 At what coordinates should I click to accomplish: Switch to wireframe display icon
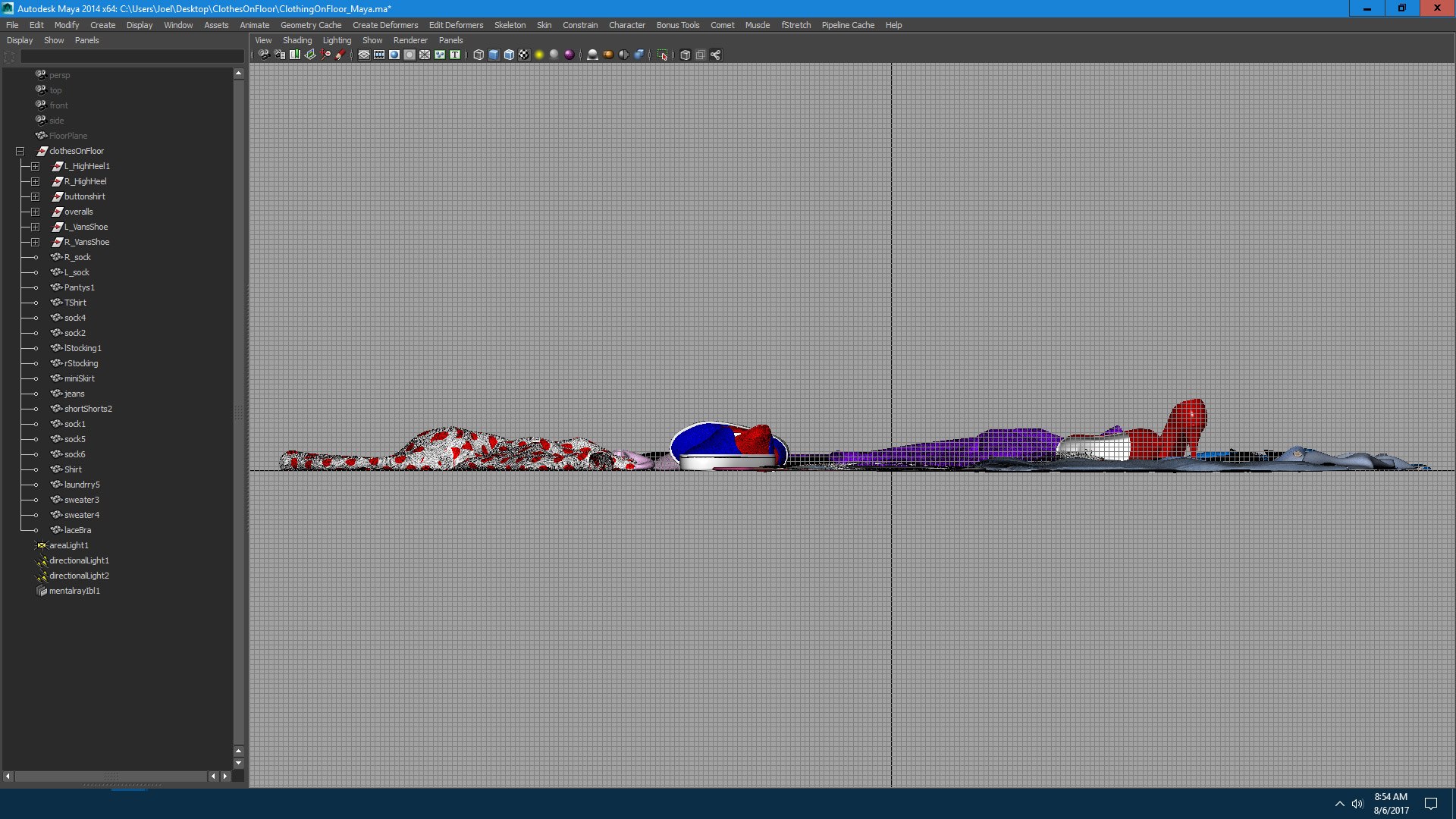[x=479, y=55]
